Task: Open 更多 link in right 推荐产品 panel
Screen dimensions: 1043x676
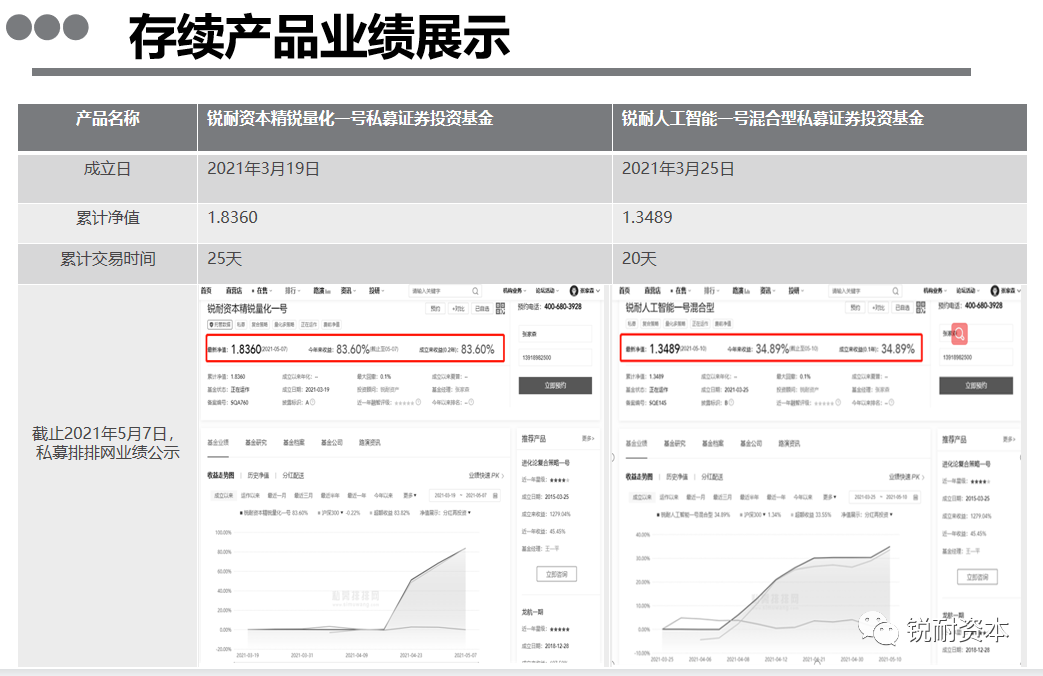Action: click(x=1008, y=440)
